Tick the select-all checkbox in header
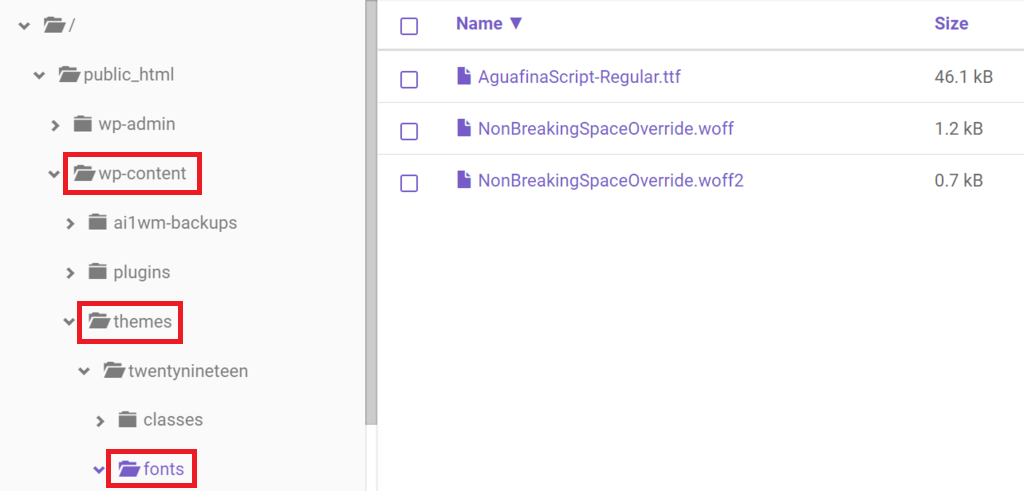The image size is (1024, 491). point(409,26)
